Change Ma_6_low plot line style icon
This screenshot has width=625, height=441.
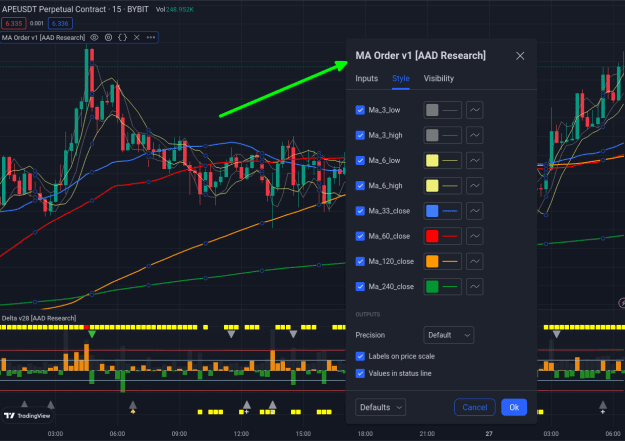click(475, 160)
